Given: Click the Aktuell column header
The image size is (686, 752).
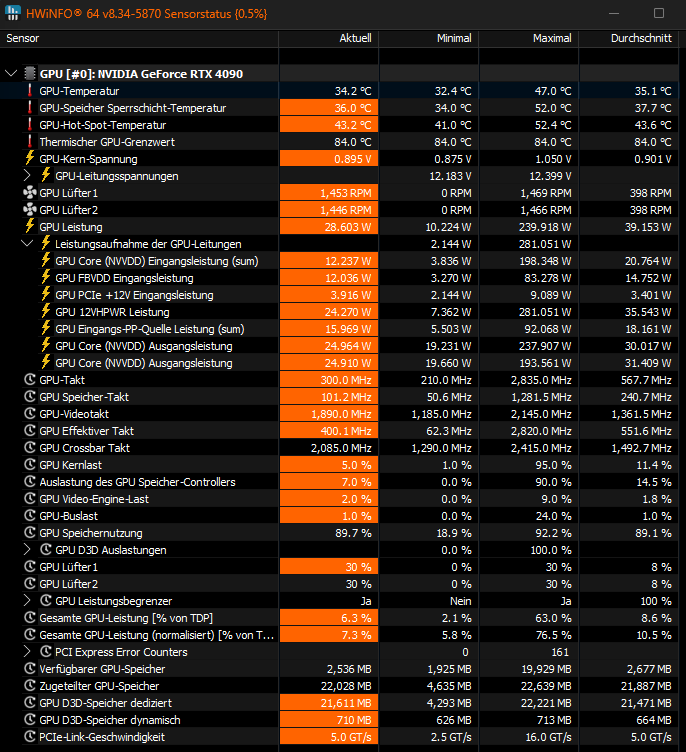Looking at the screenshot, I should pyautogui.click(x=329, y=38).
